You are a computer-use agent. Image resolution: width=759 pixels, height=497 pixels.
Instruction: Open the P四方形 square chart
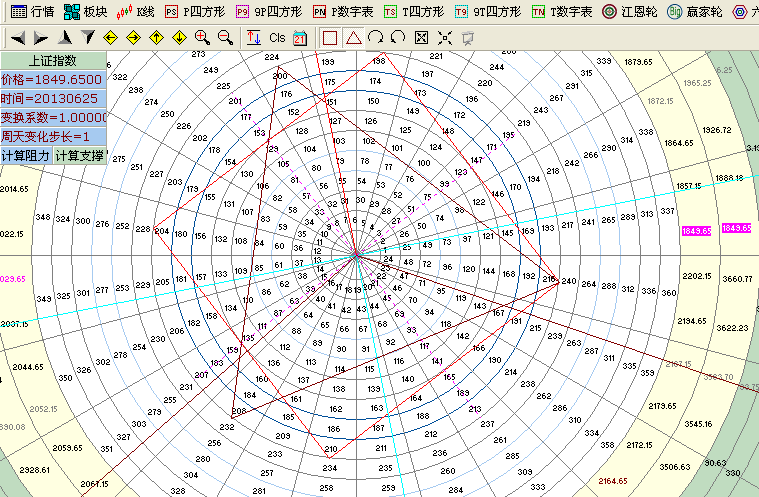[x=191, y=12]
